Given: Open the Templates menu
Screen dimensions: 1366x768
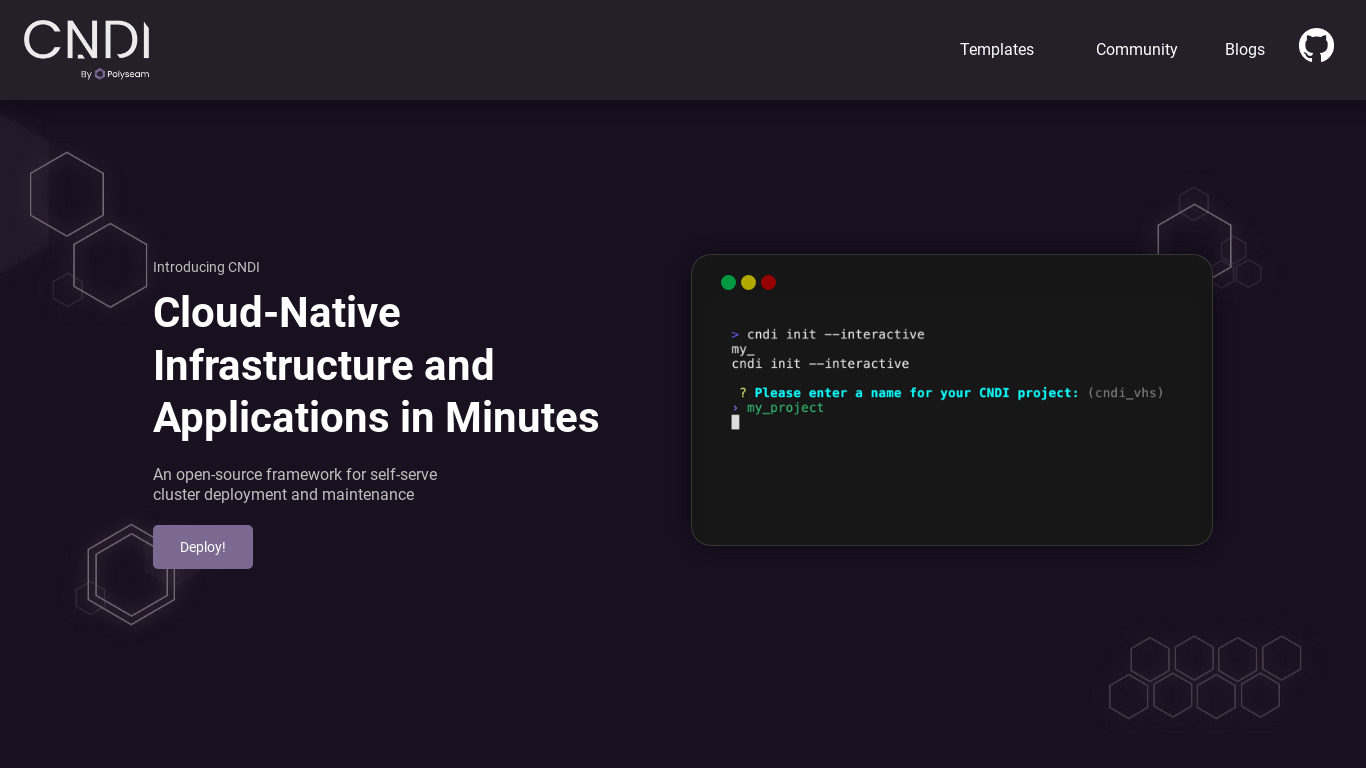Looking at the screenshot, I should [997, 49].
